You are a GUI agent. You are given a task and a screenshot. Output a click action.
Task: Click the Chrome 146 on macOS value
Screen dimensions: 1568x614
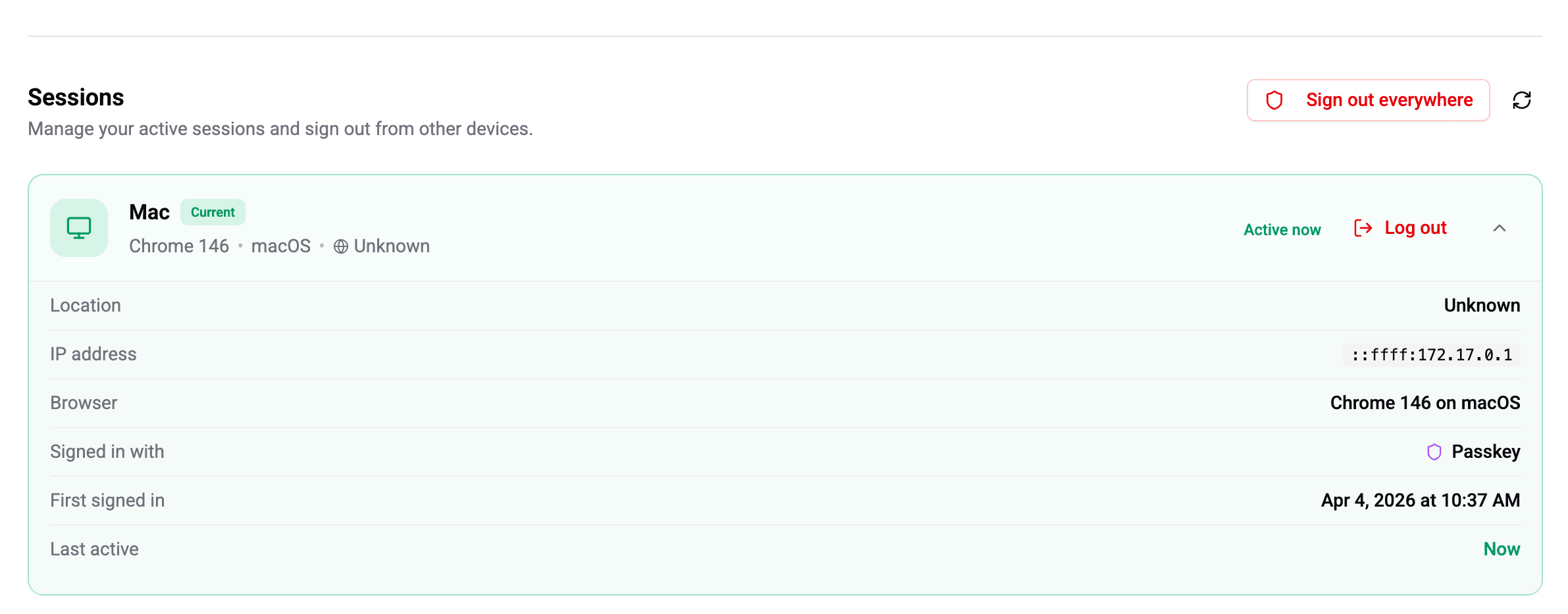1424,403
